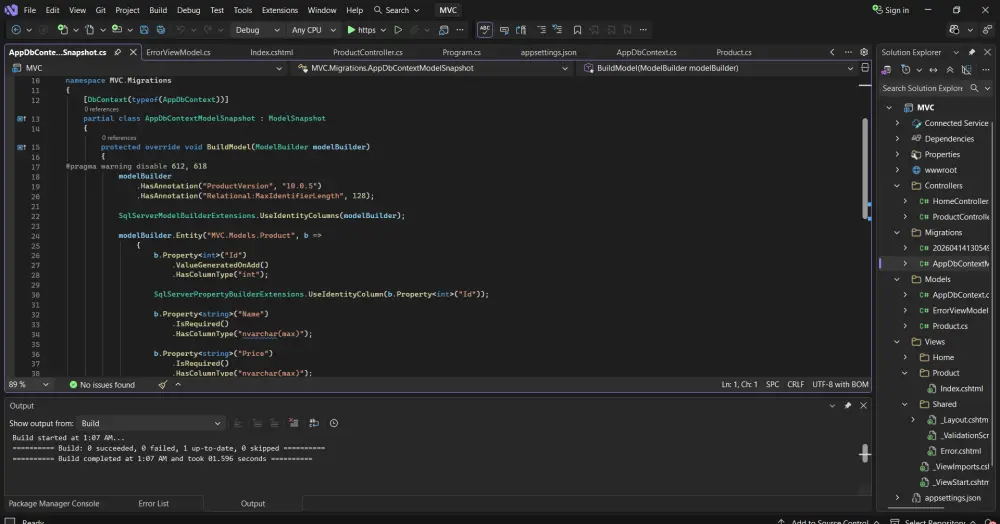Switch to the appsettings.json tab
This screenshot has width=1000, height=524.
548,52
